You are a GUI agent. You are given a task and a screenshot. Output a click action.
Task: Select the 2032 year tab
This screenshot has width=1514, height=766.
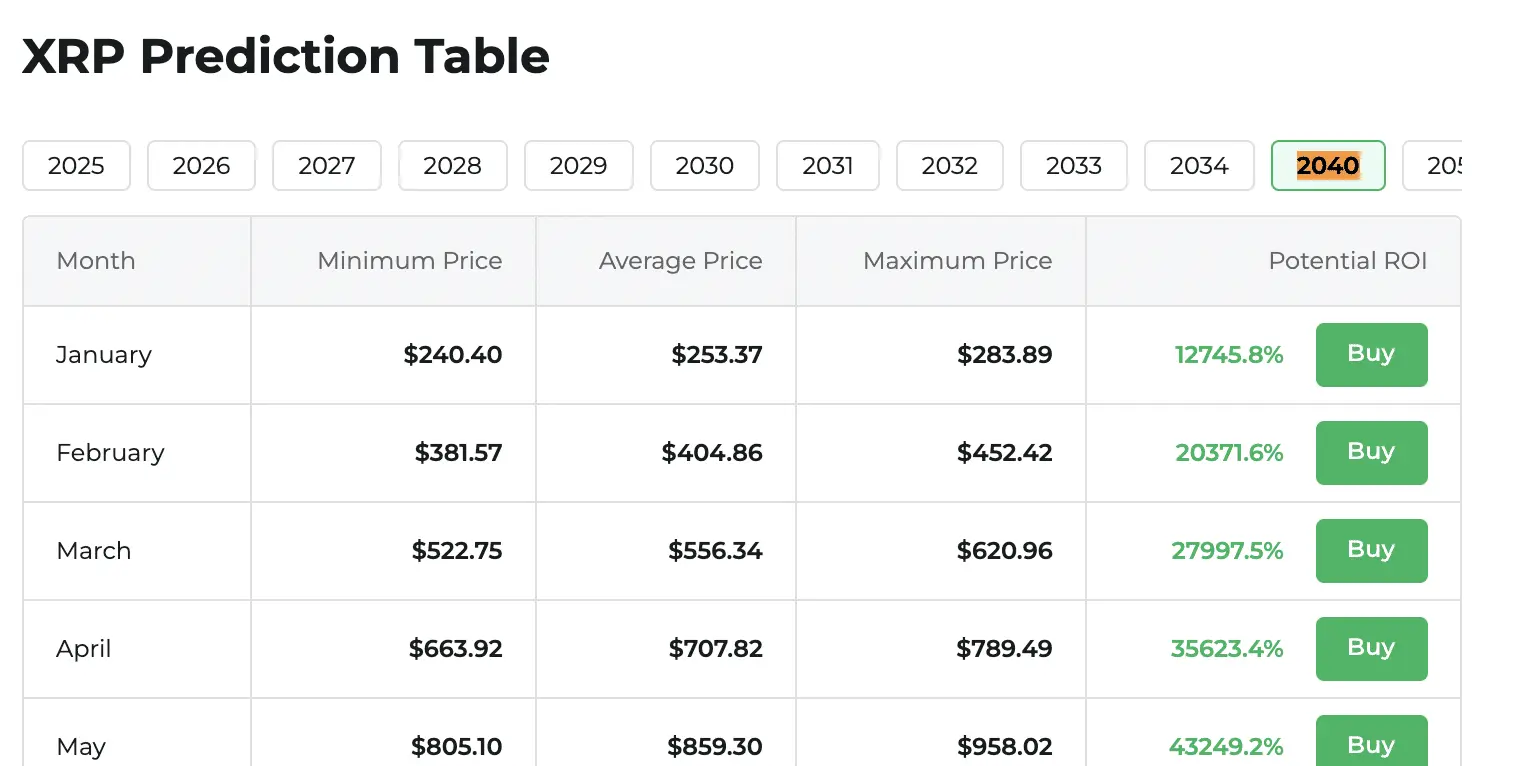point(950,166)
